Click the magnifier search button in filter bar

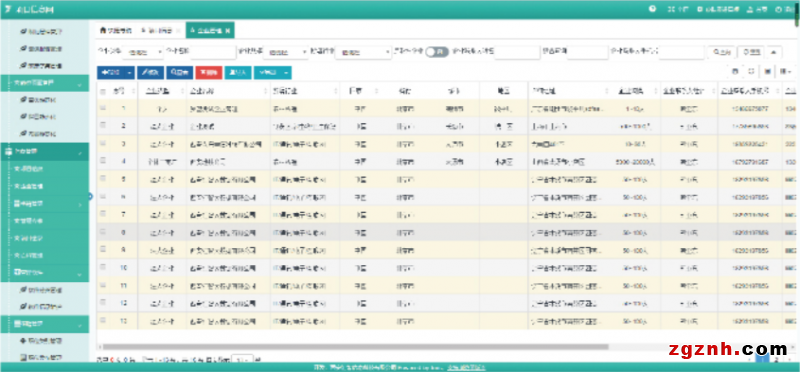click(x=721, y=52)
